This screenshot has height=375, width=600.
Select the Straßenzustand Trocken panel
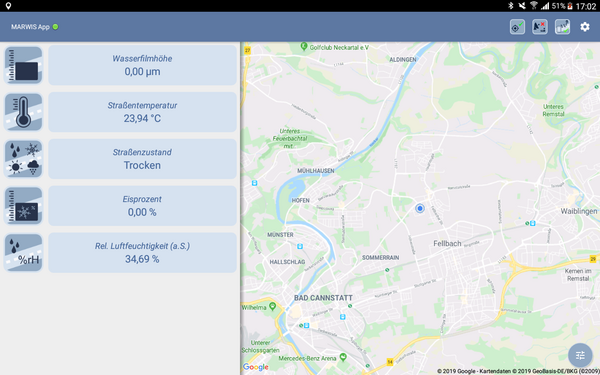pos(142,159)
